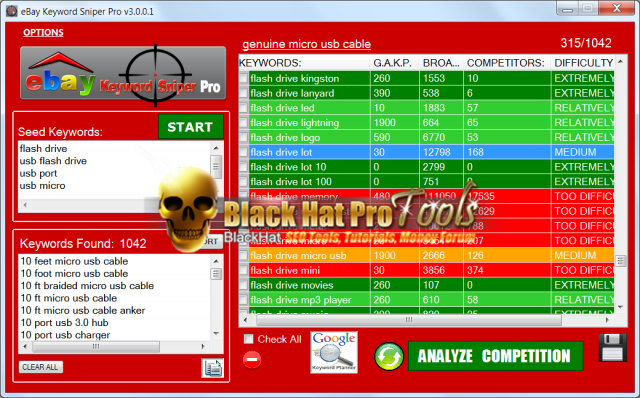Image resolution: width=640 pixels, height=398 pixels.
Task: Tick the checkbox for flash drive lot
Action: pos(244,152)
